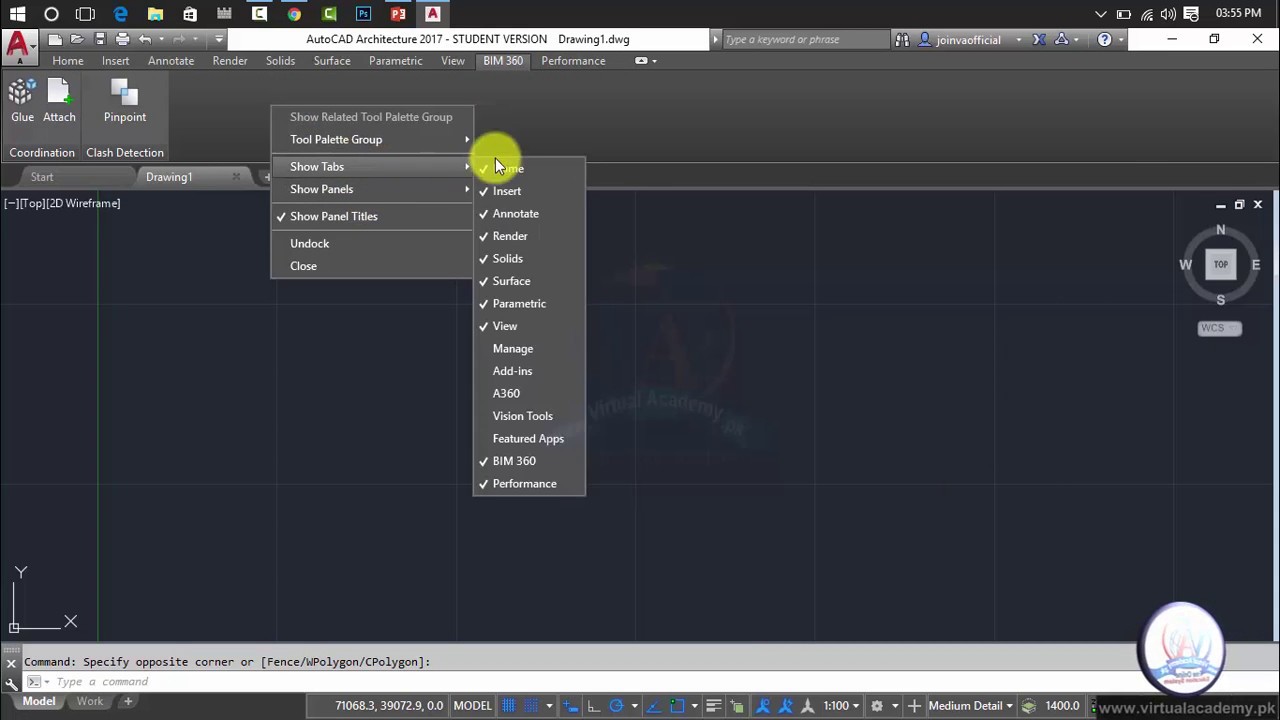Switch to the Home ribbon tab
Image resolution: width=1280 pixels, height=720 pixels.
pyautogui.click(x=68, y=61)
